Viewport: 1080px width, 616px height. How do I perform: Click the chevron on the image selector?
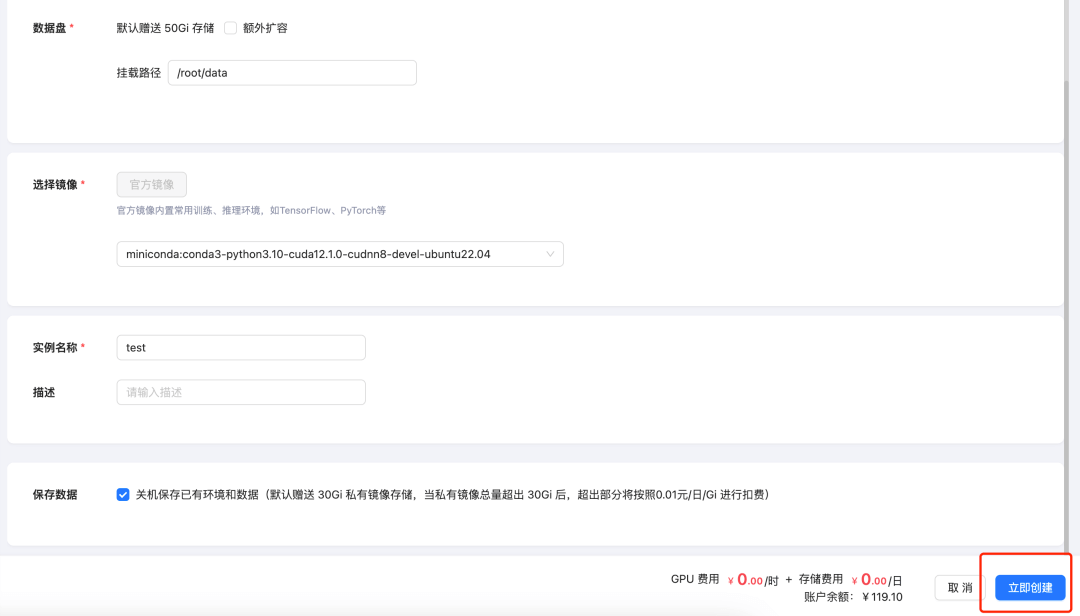(549, 254)
